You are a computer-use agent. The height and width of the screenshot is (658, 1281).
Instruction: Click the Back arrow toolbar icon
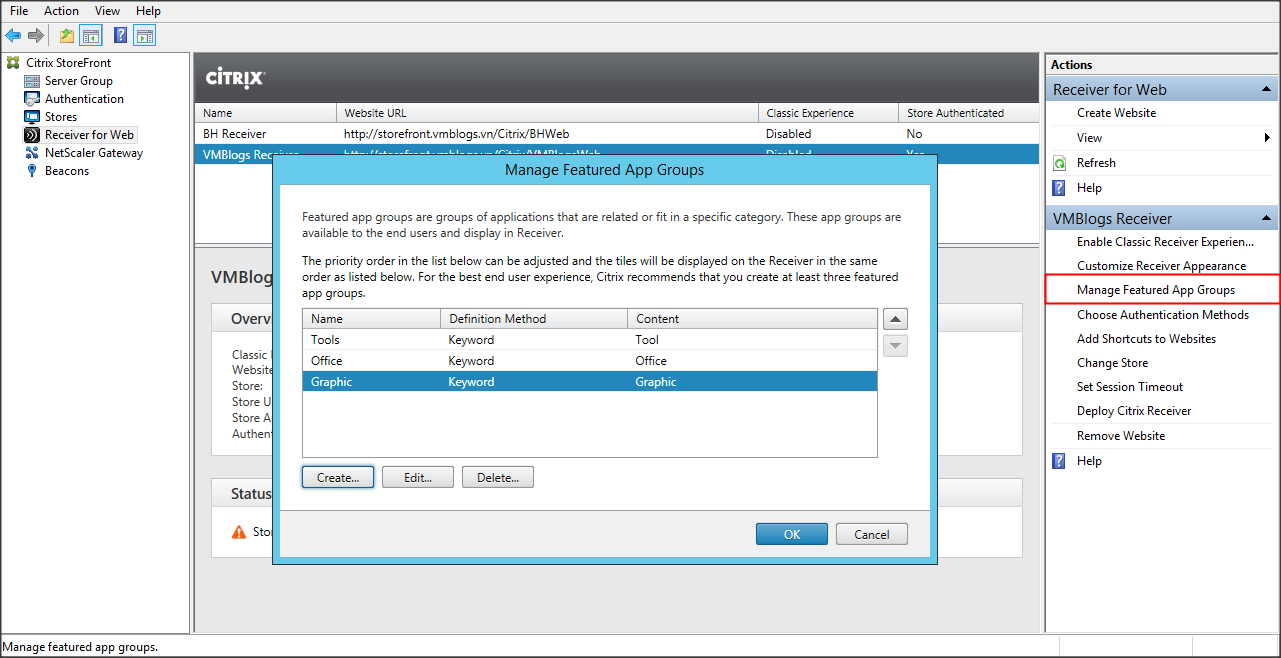pos(13,36)
